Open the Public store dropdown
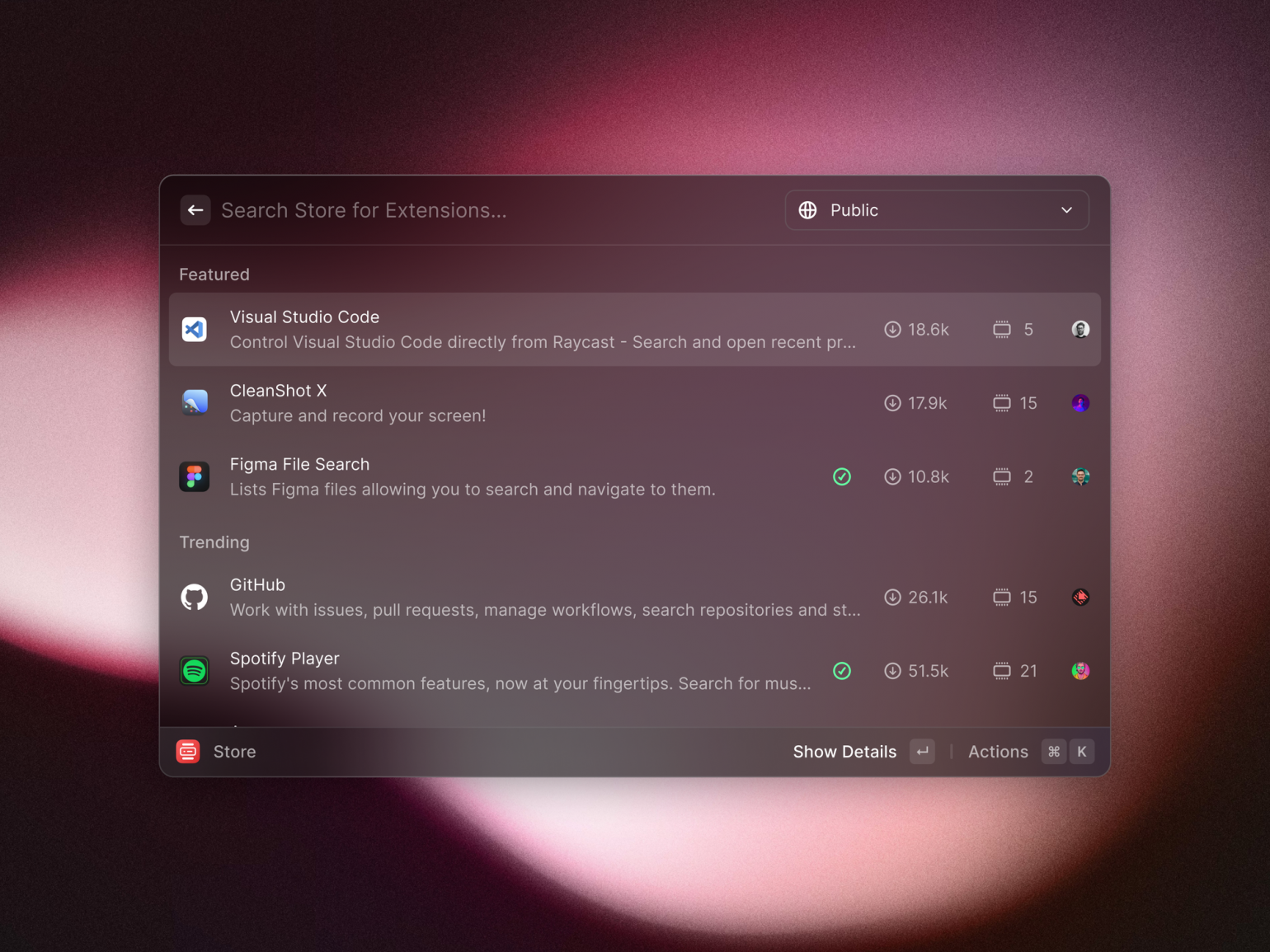 tap(936, 210)
